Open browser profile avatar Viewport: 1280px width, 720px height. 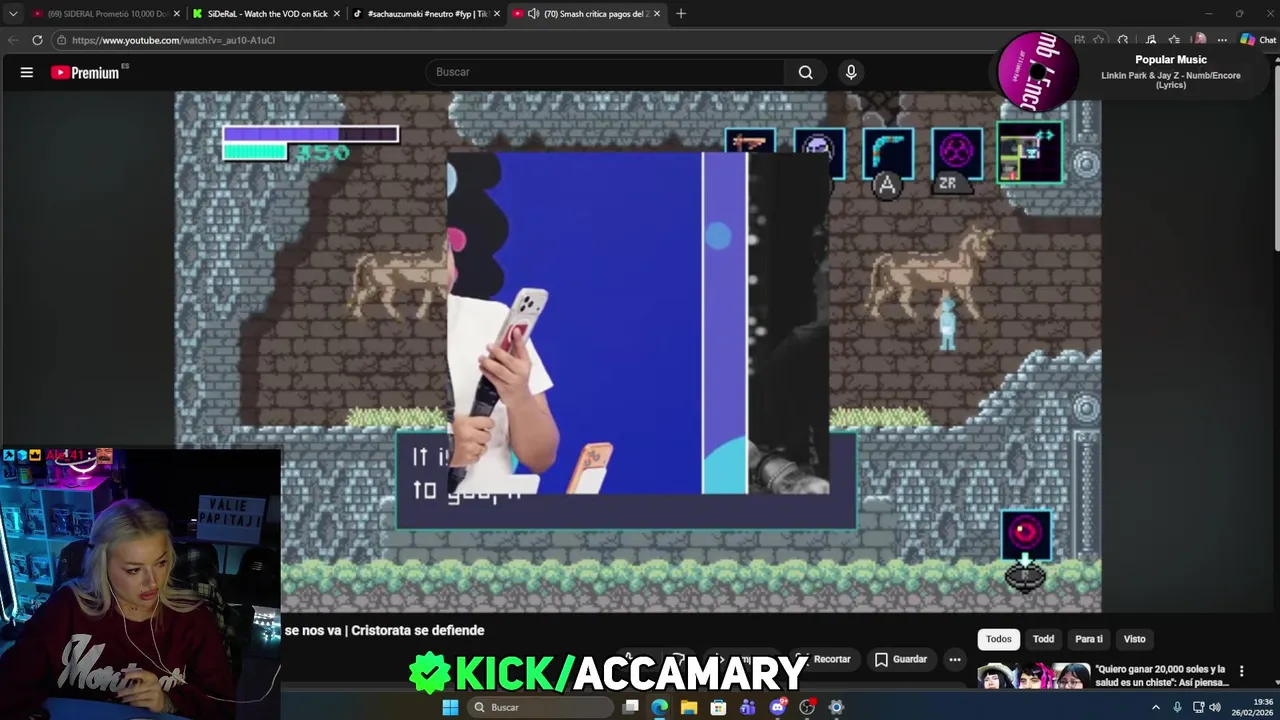(x=1199, y=40)
